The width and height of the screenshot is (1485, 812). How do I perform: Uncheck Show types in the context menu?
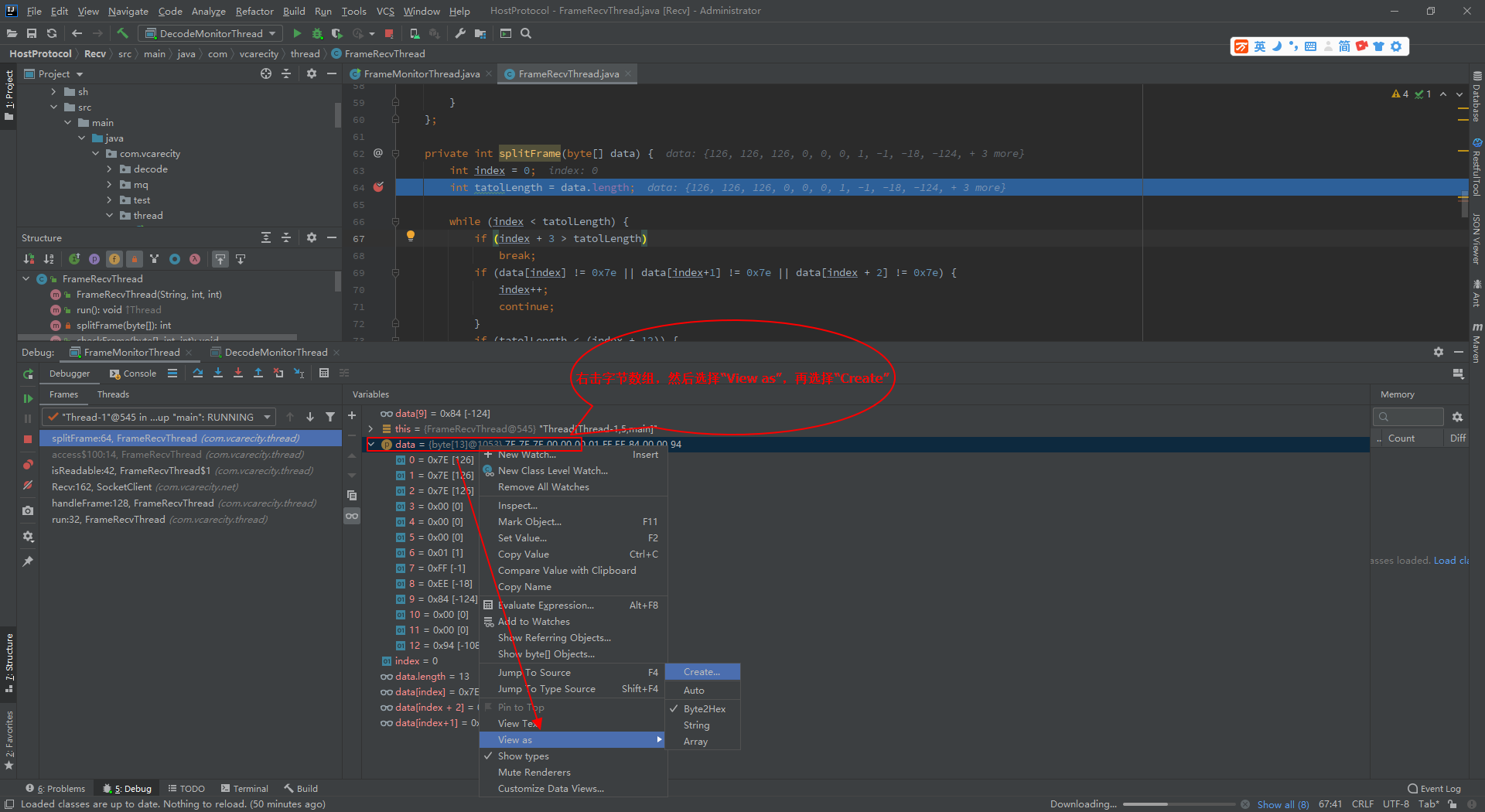(x=523, y=756)
